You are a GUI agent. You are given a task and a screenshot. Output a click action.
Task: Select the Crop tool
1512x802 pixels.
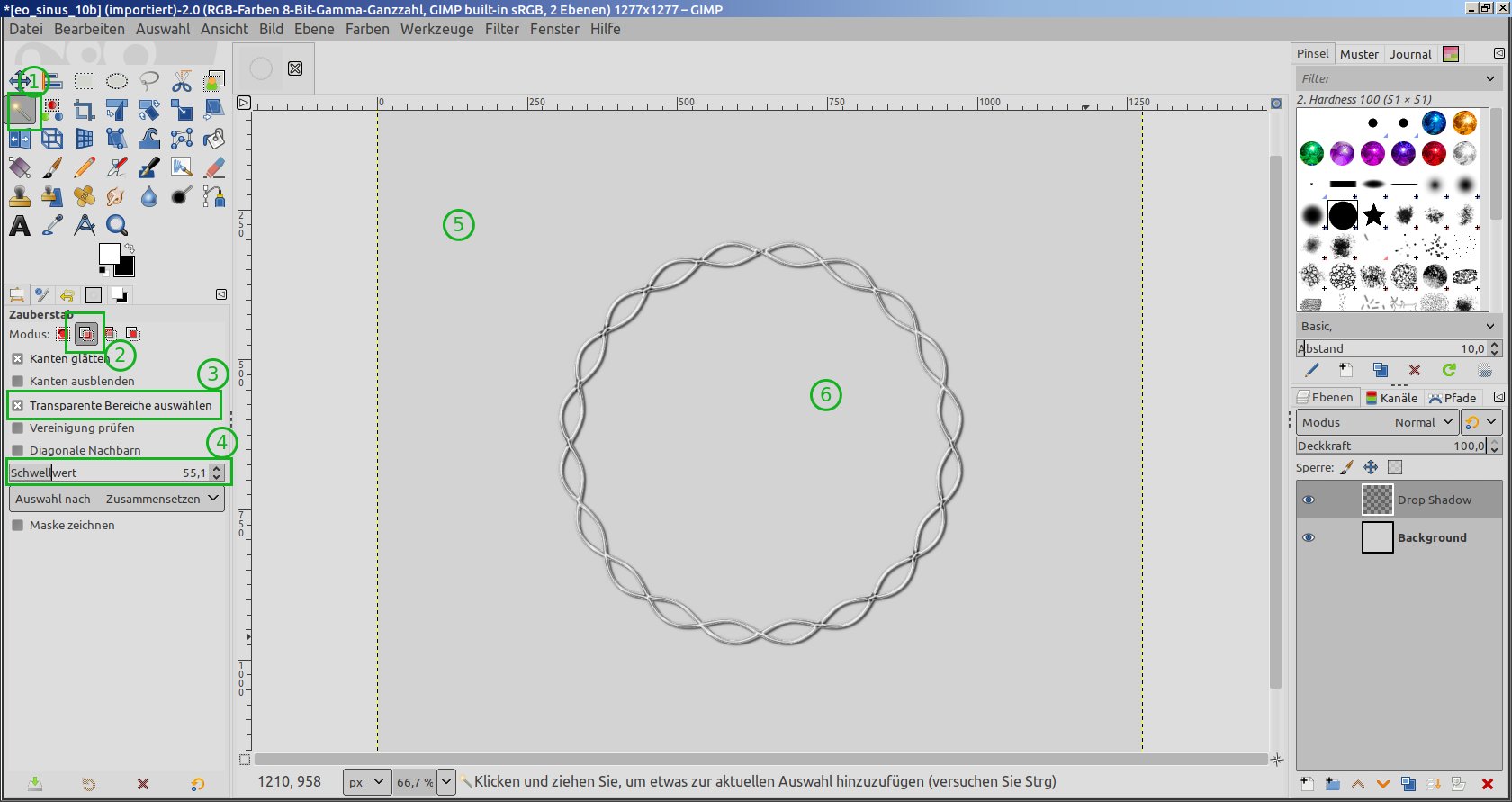85,111
